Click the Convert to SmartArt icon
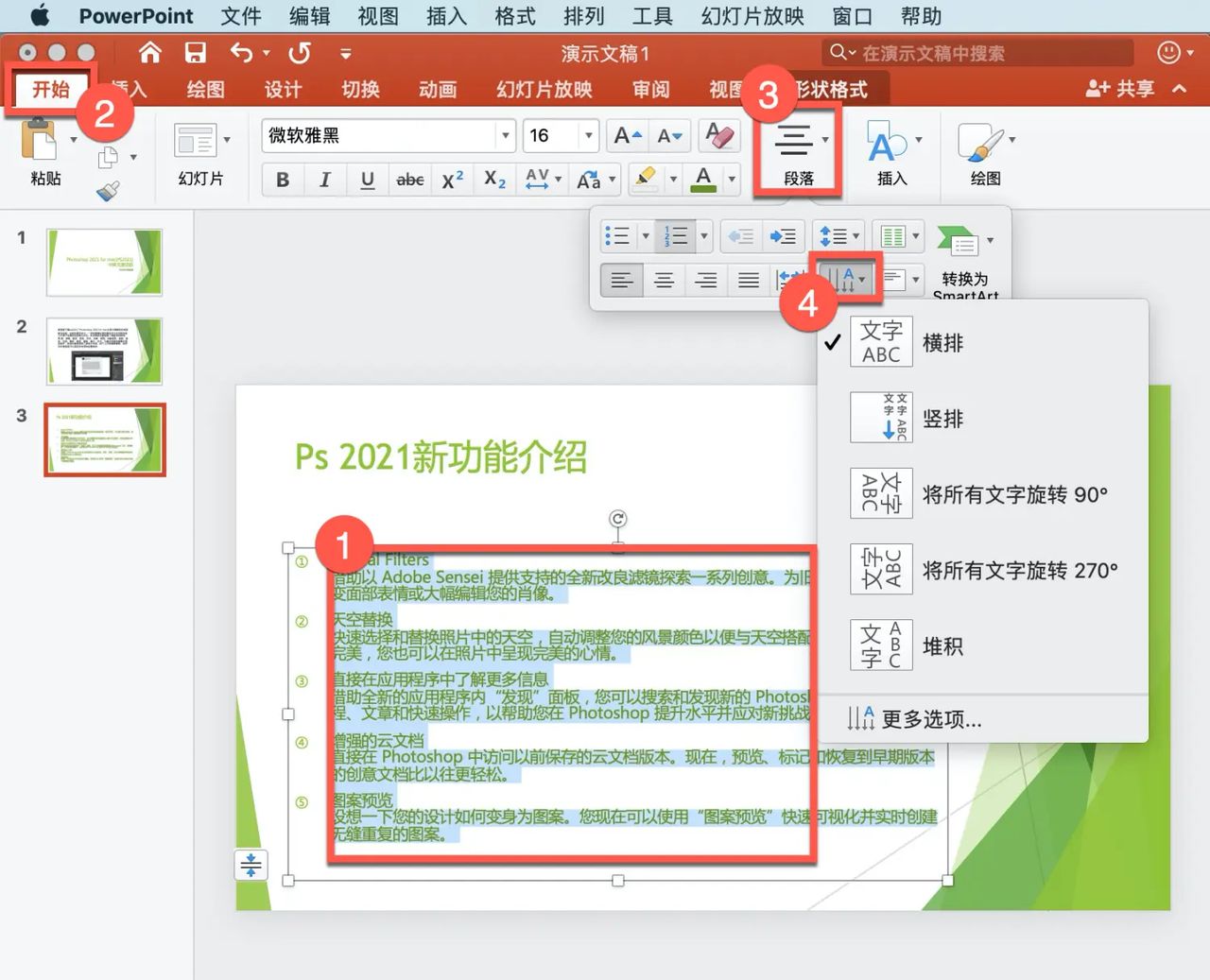Image resolution: width=1210 pixels, height=980 pixels. [958, 241]
